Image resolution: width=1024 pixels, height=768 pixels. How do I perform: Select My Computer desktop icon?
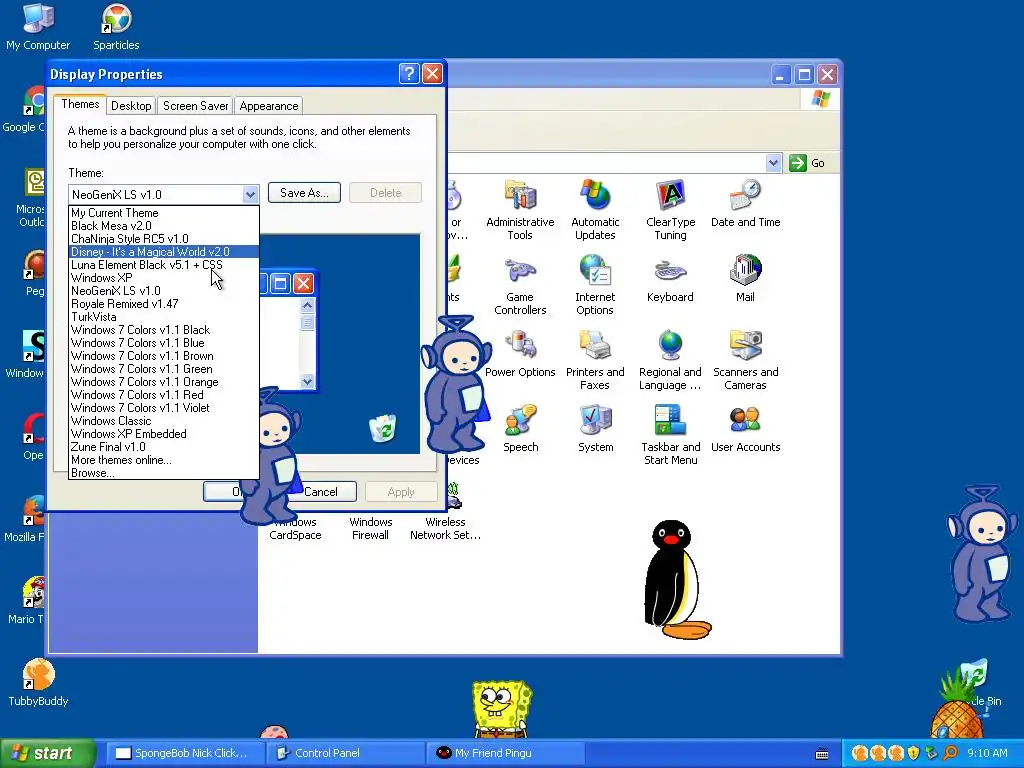(38, 27)
